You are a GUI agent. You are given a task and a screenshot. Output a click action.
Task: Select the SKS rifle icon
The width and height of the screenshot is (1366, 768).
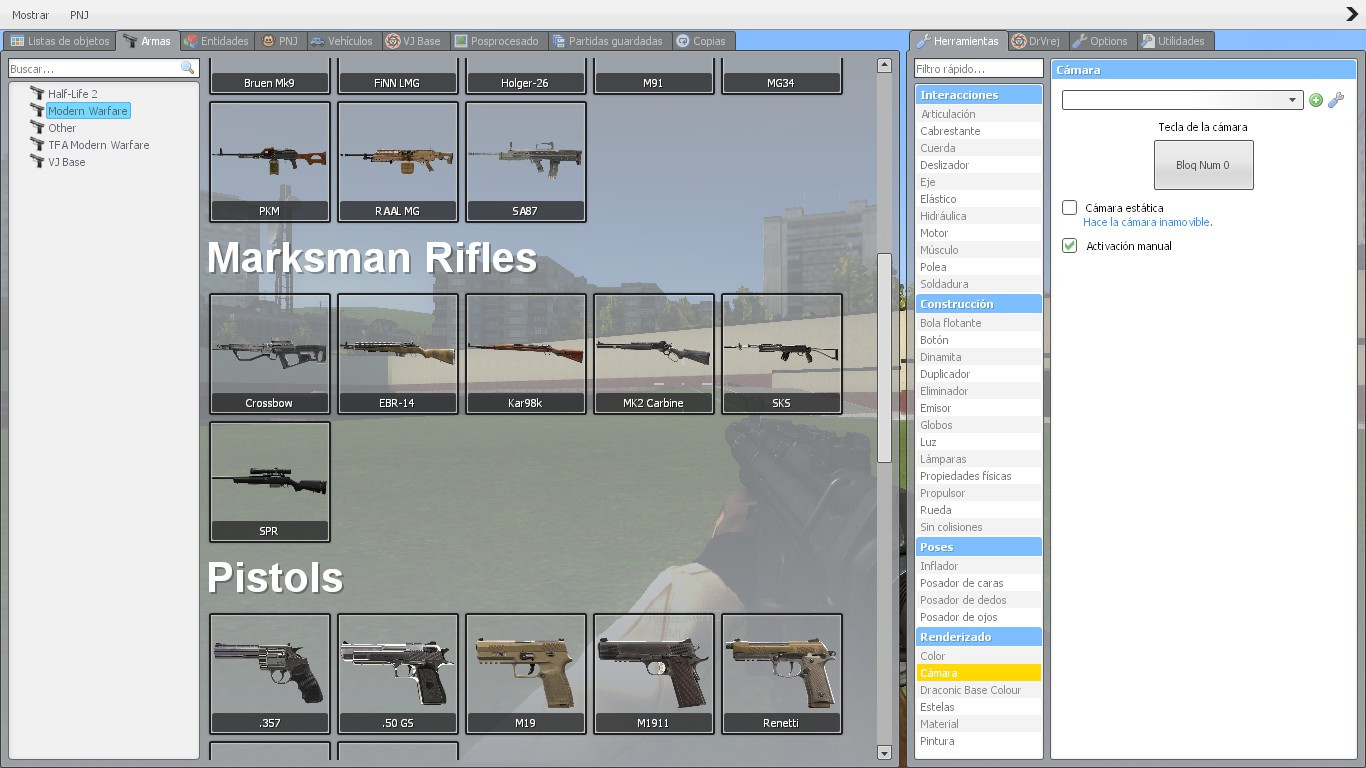tap(782, 353)
